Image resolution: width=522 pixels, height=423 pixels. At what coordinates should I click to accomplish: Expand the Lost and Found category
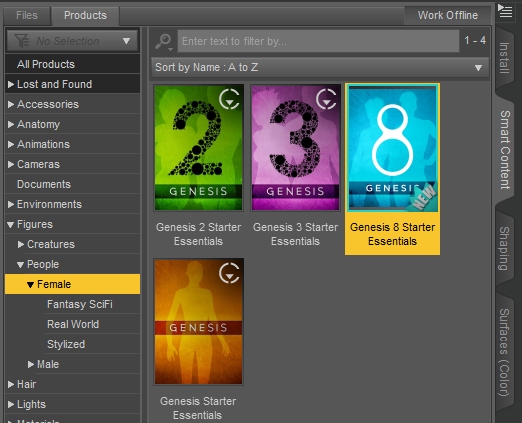[x=11, y=84]
